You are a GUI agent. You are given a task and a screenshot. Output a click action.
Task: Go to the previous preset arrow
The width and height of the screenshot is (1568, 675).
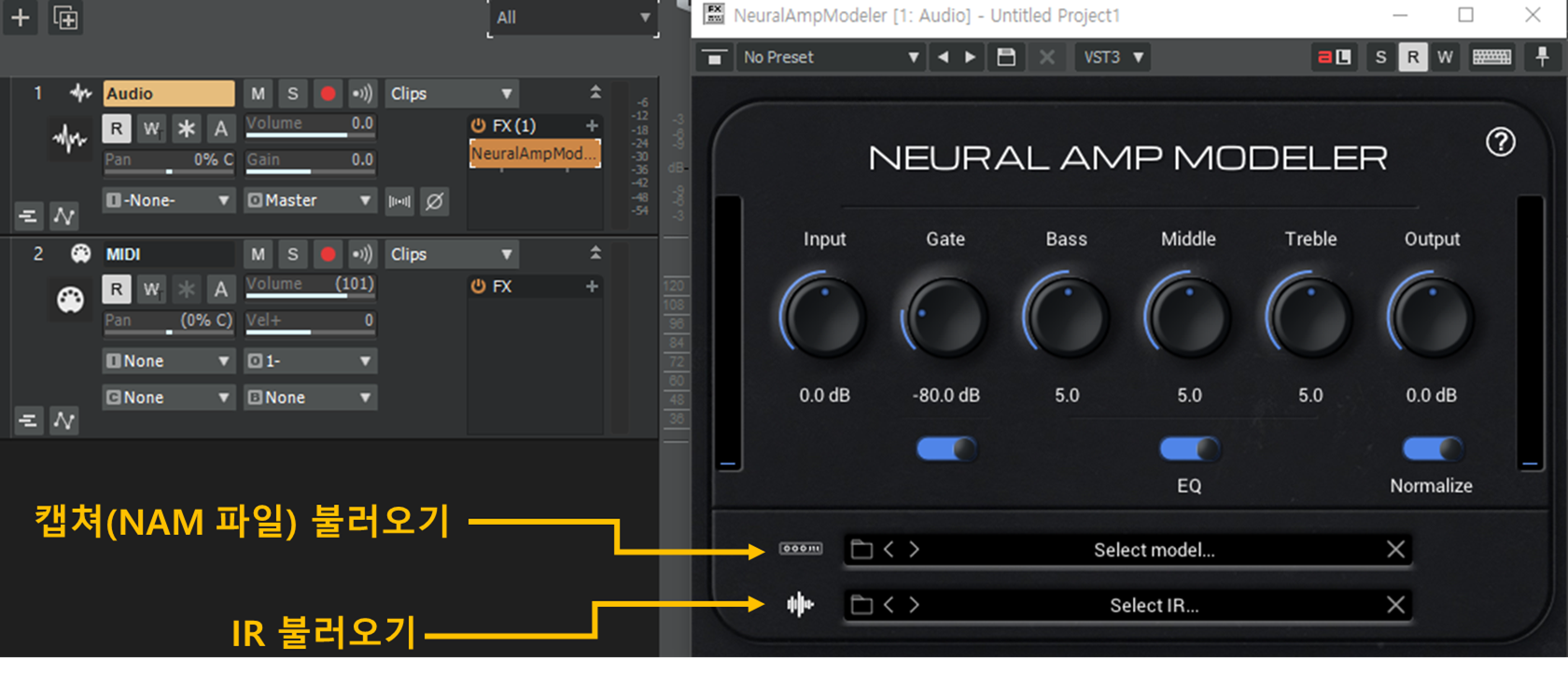(943, 57)
